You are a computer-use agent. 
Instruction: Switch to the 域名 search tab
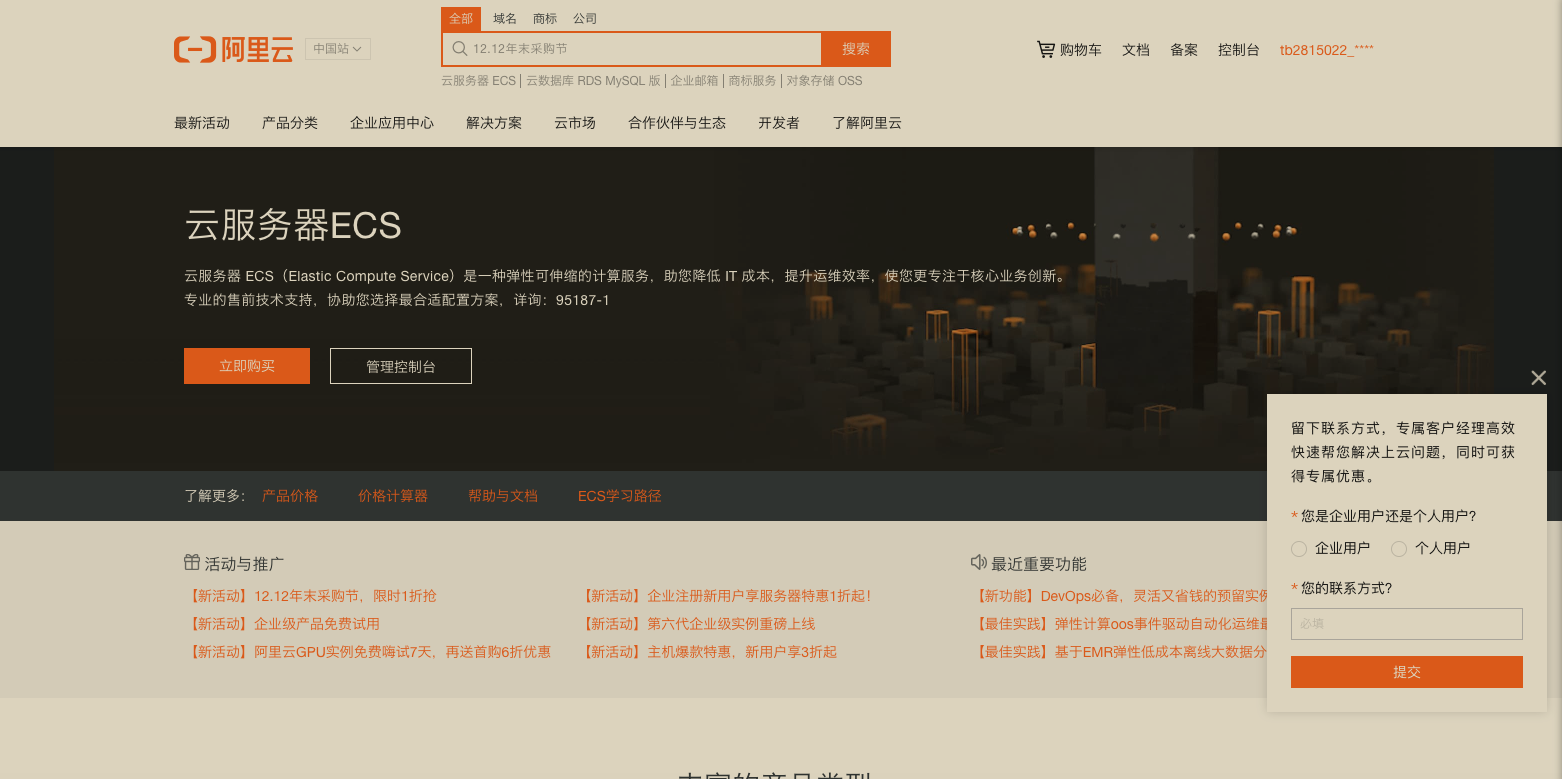(505, 19)
